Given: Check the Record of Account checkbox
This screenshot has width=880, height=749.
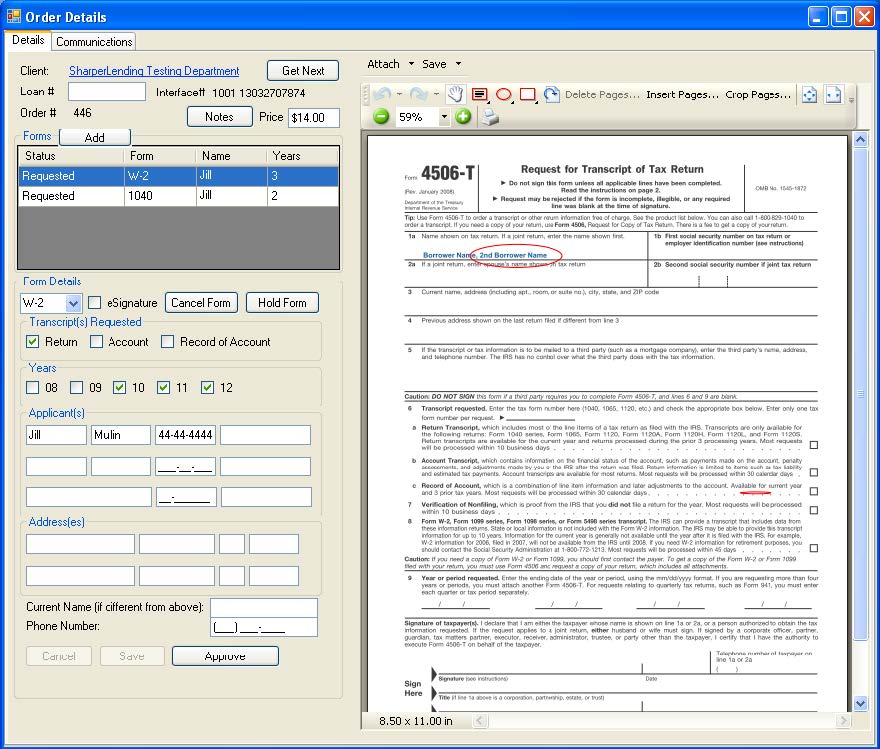Looking at the screenshot, I should pos(167,341).
